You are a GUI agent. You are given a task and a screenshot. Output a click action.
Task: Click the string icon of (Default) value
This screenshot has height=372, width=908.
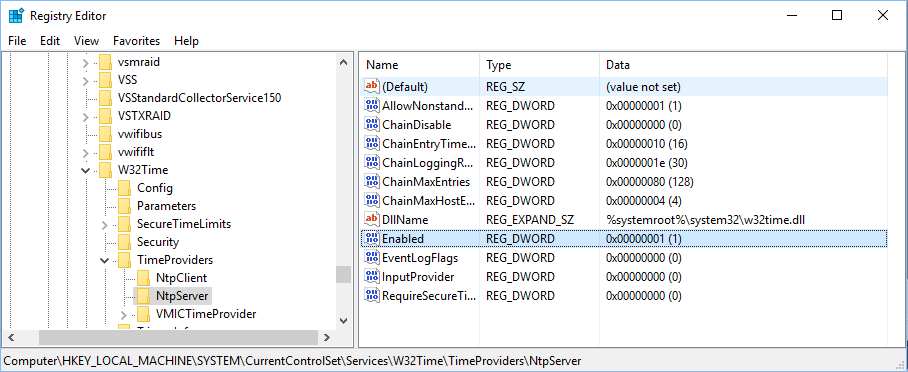(371, 86)
